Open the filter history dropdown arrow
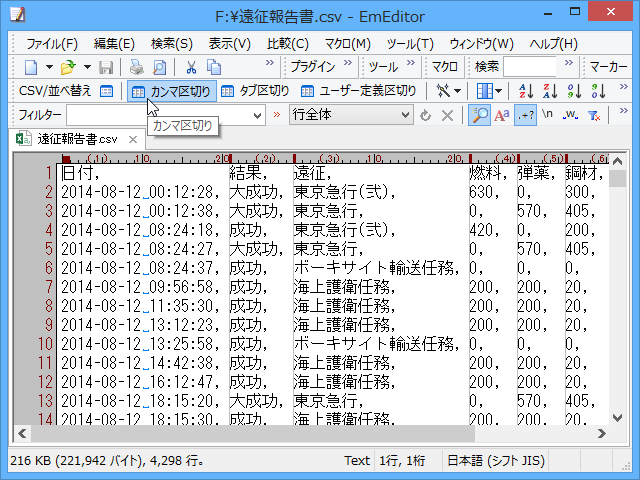The height and width of the screenshot is (480, 640). coord(258,116)
